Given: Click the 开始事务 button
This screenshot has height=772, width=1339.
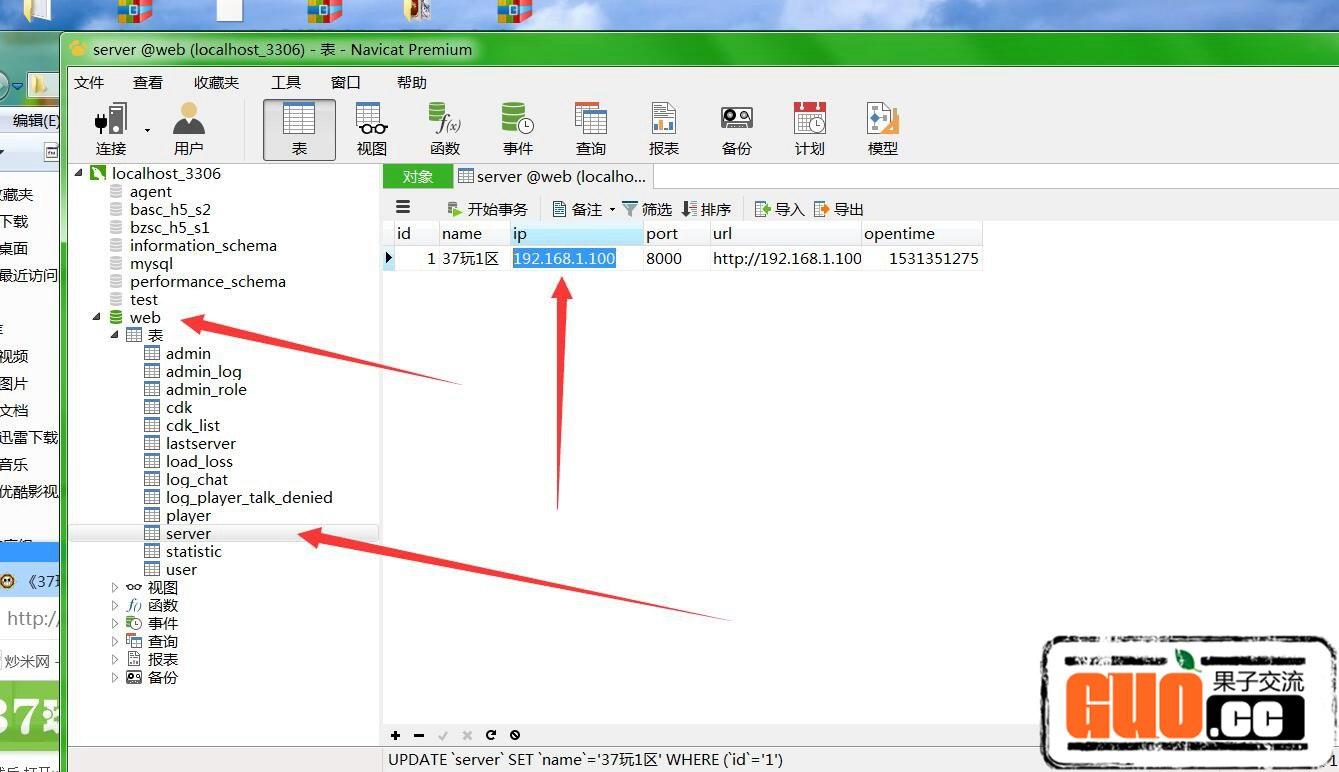Looking at the screenshot, I should (487, 209).
